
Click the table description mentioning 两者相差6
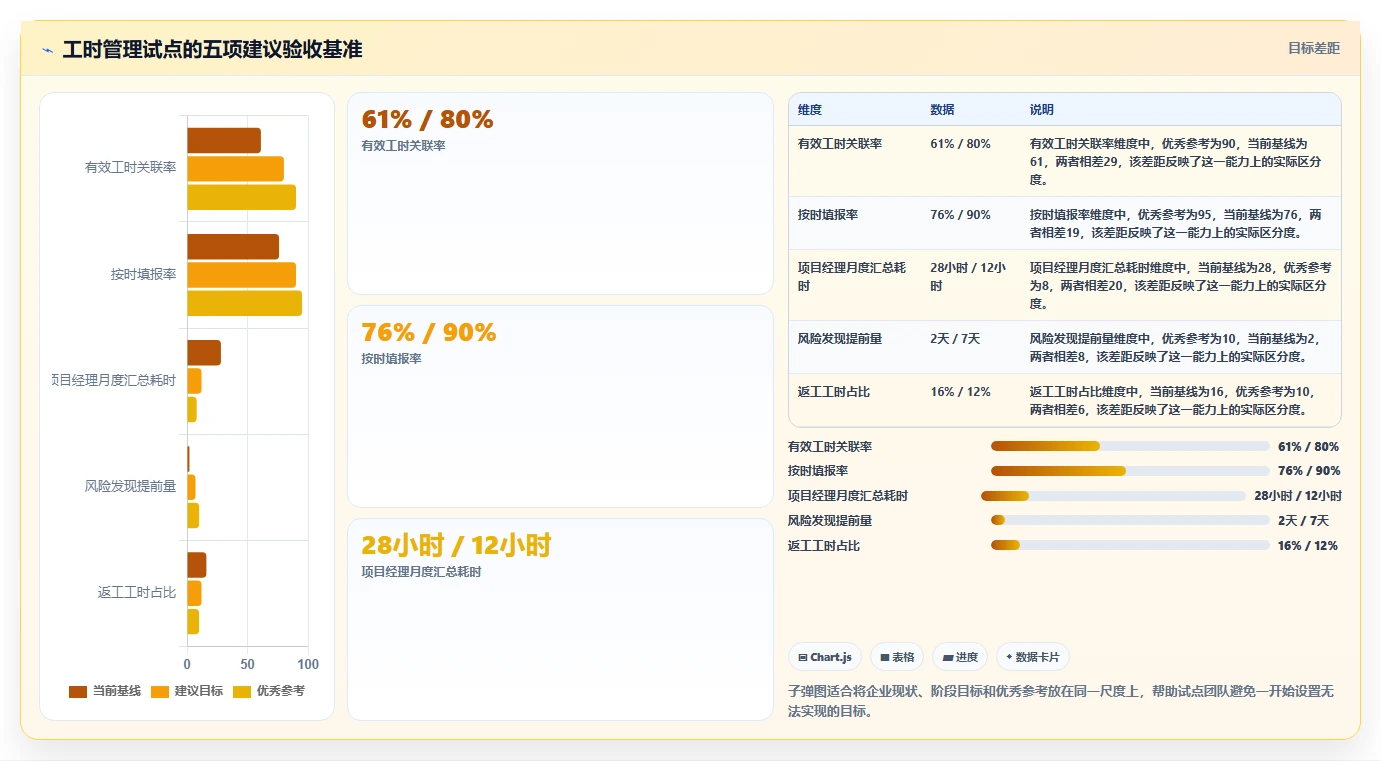click(1182, 400)
